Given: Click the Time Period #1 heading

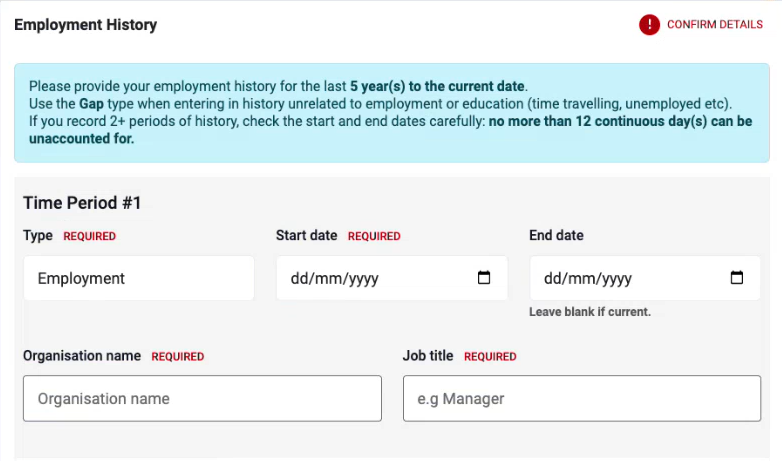Looking at the screenshot, I should 82,203.
